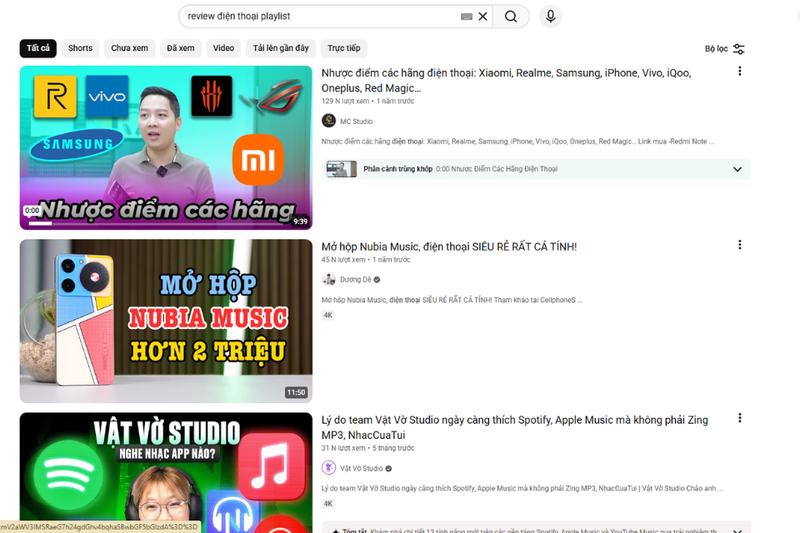The height and width of the screenshot is (533, 800).
Task: Open Vật Vờ Studio channel avatar
Action: [x=329, y=468]
